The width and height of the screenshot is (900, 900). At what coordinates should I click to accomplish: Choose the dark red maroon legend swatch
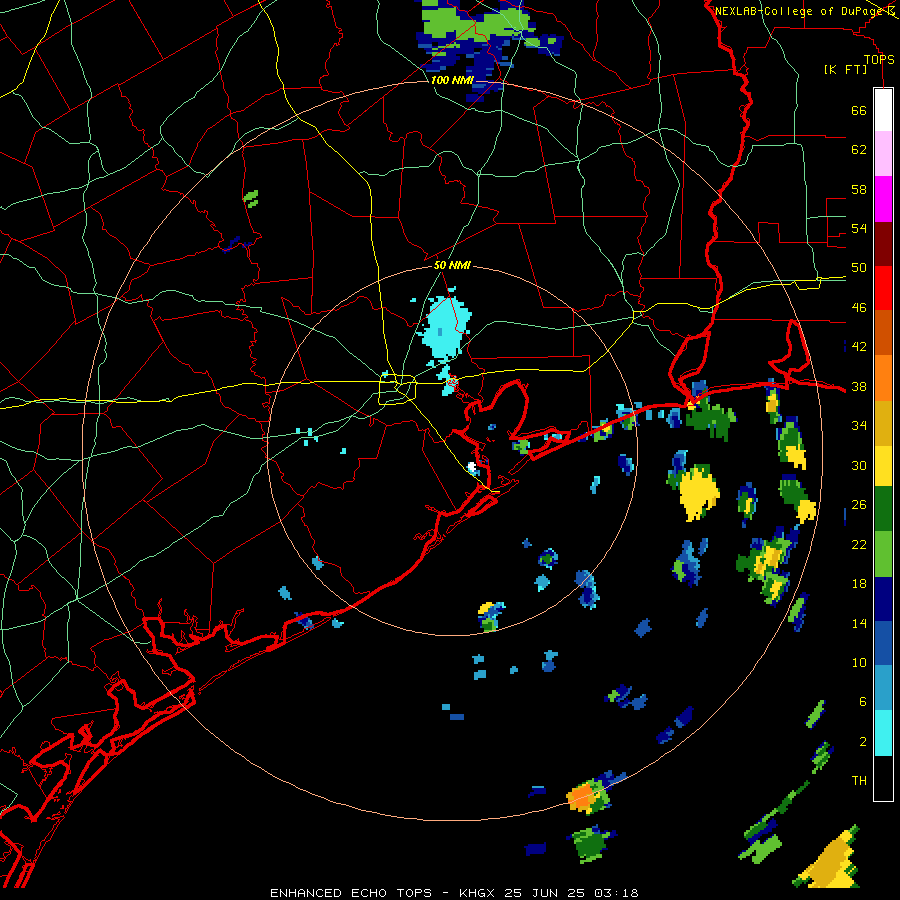[883, 243]
